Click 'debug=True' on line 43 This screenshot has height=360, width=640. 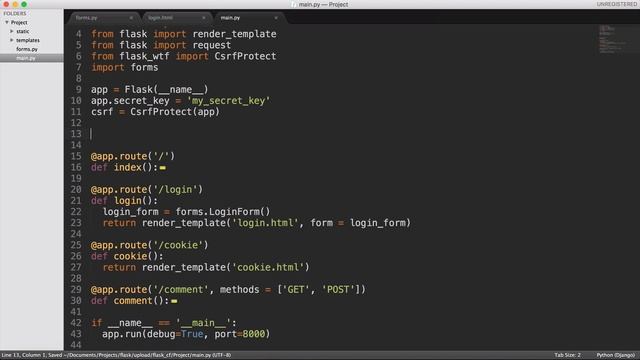coord(175,334)
